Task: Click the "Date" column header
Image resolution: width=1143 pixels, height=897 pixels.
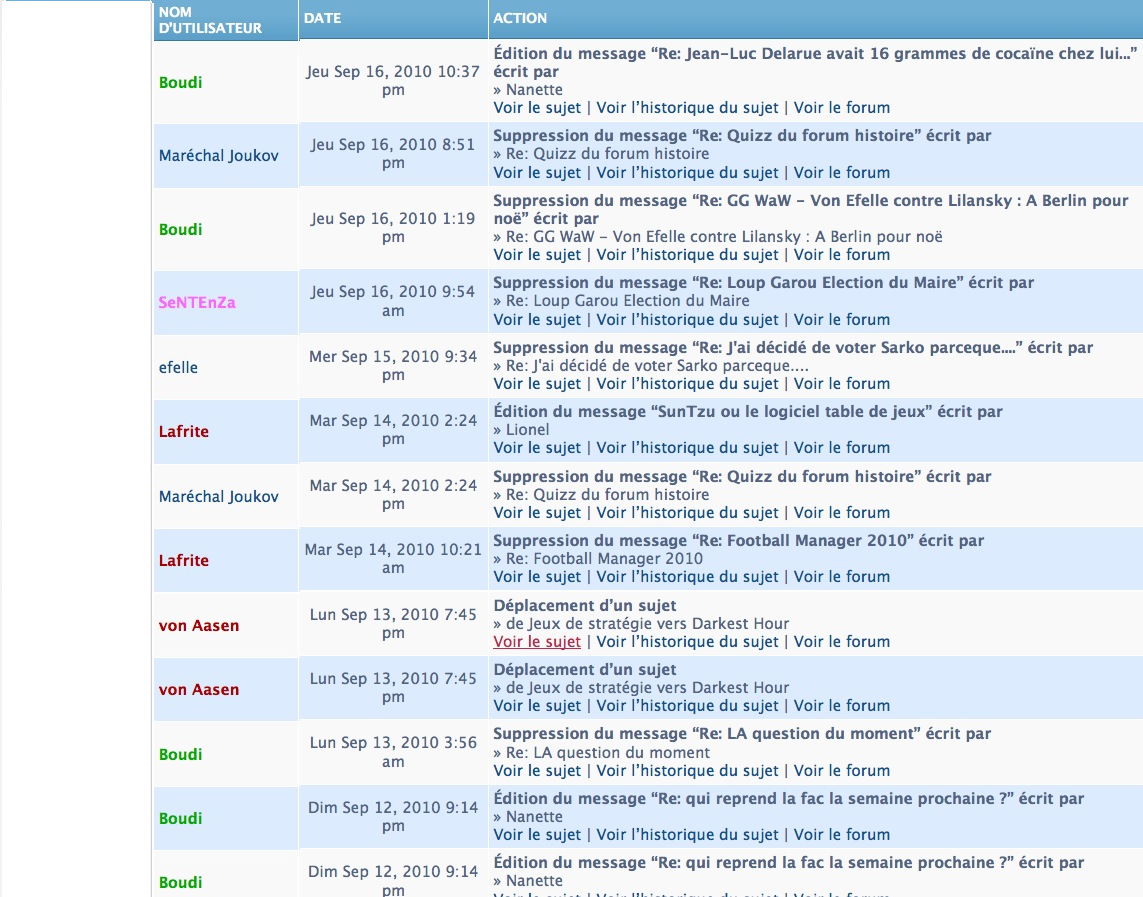Action: pos(323,18)
